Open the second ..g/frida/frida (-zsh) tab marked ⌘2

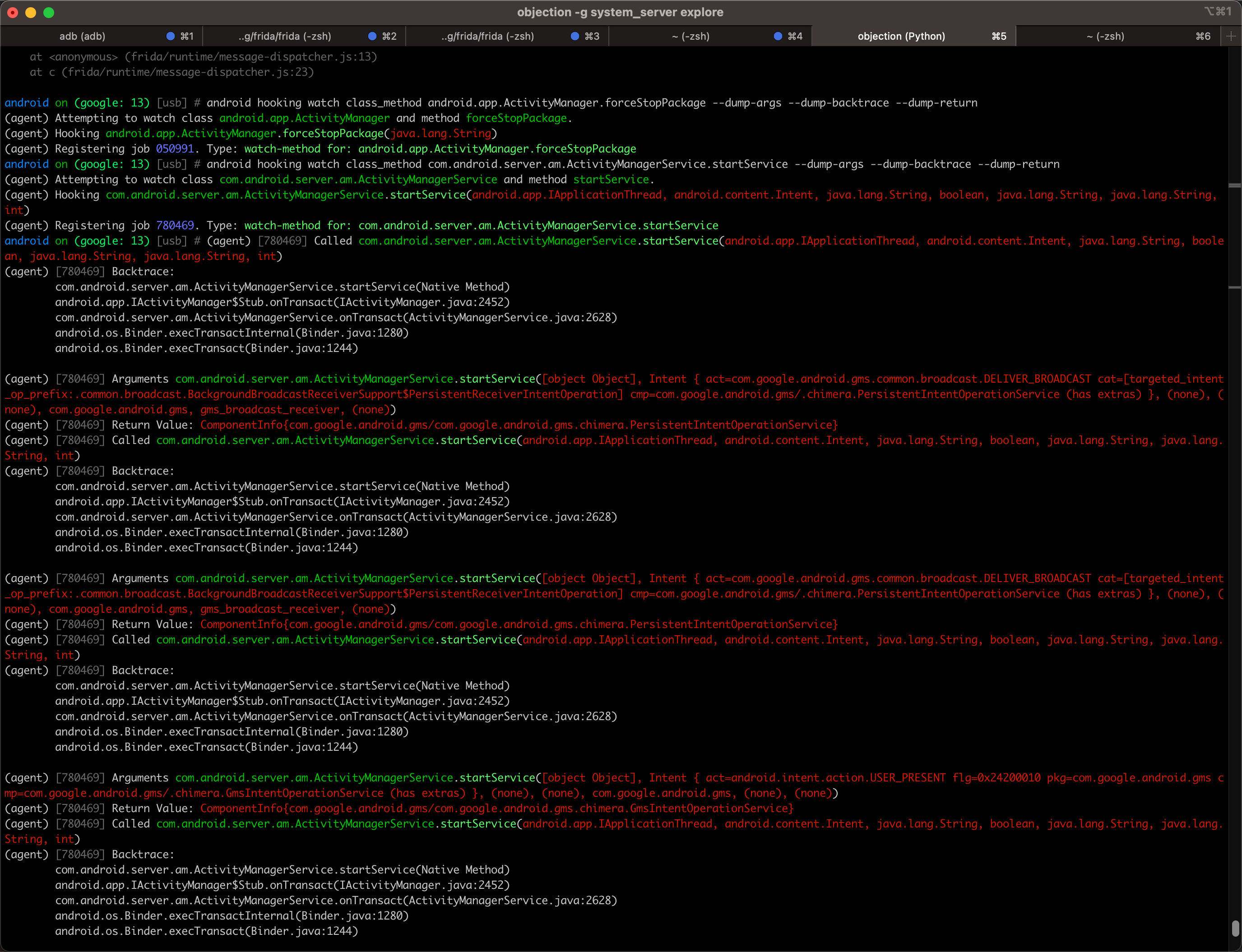[x=304, y=36]
